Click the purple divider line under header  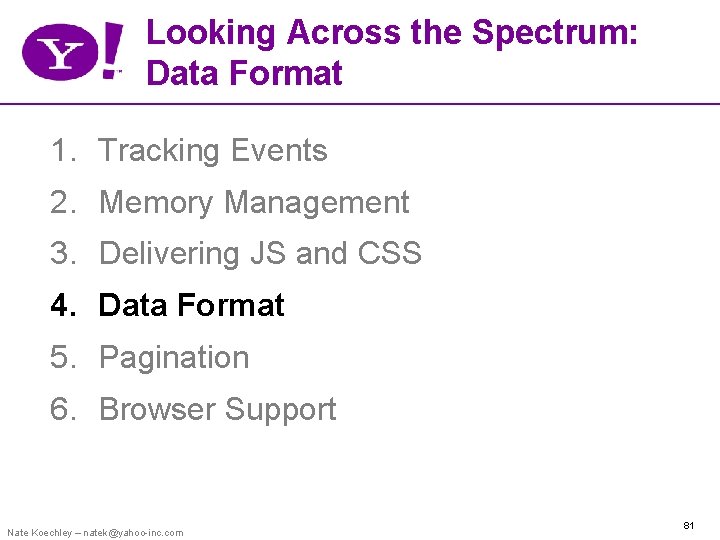tap(400, 103)
